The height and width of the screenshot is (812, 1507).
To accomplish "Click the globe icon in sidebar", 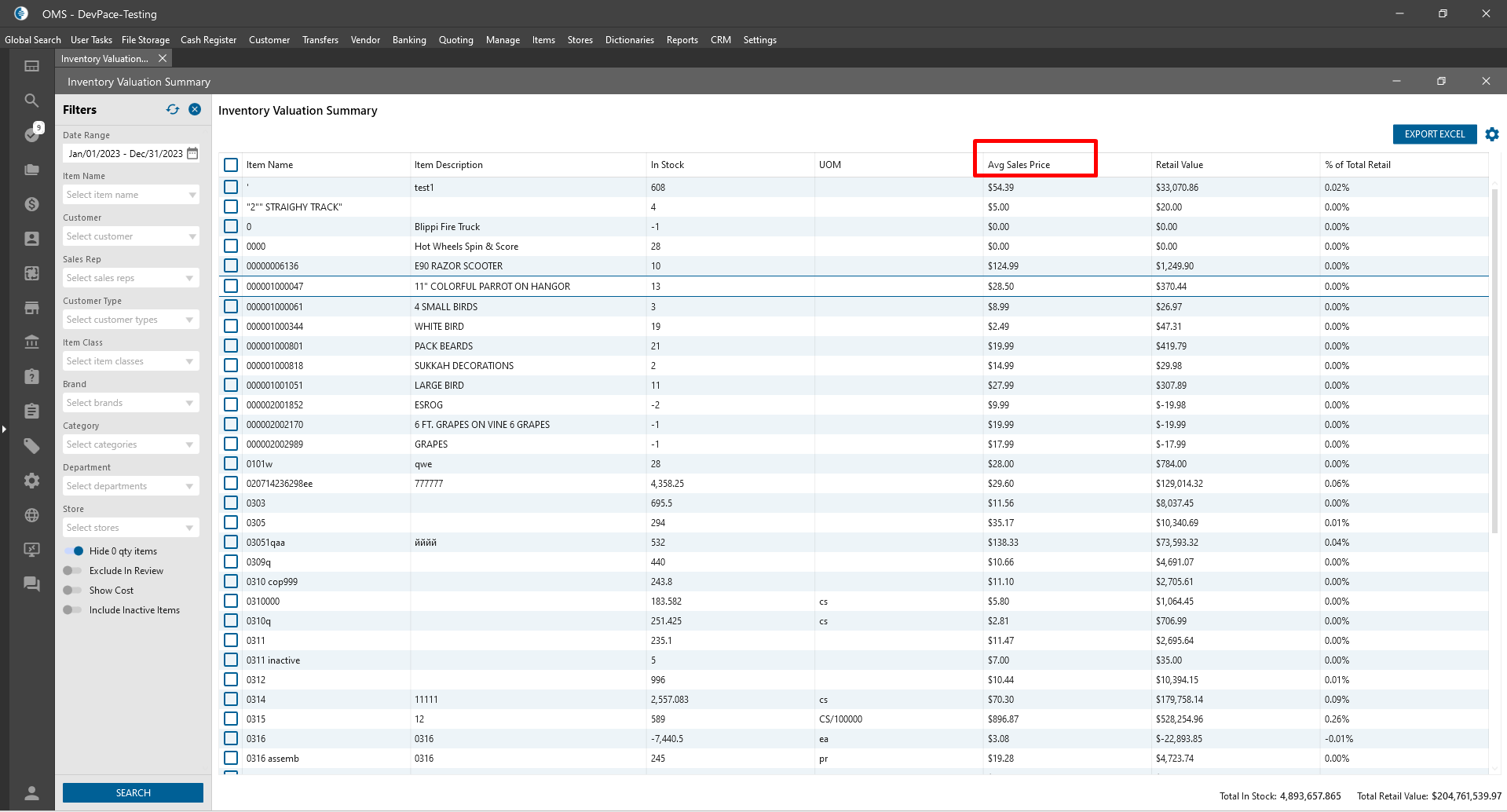I will pyautogui.click(x=31, y=515).
